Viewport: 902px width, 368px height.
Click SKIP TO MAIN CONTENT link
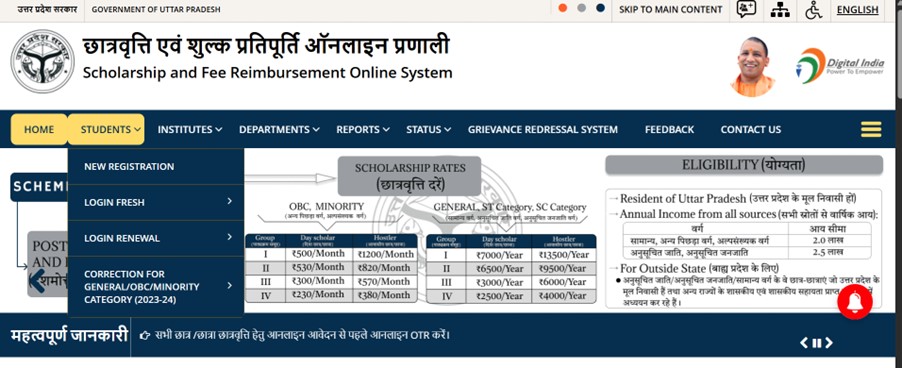(x=670, y=10)
